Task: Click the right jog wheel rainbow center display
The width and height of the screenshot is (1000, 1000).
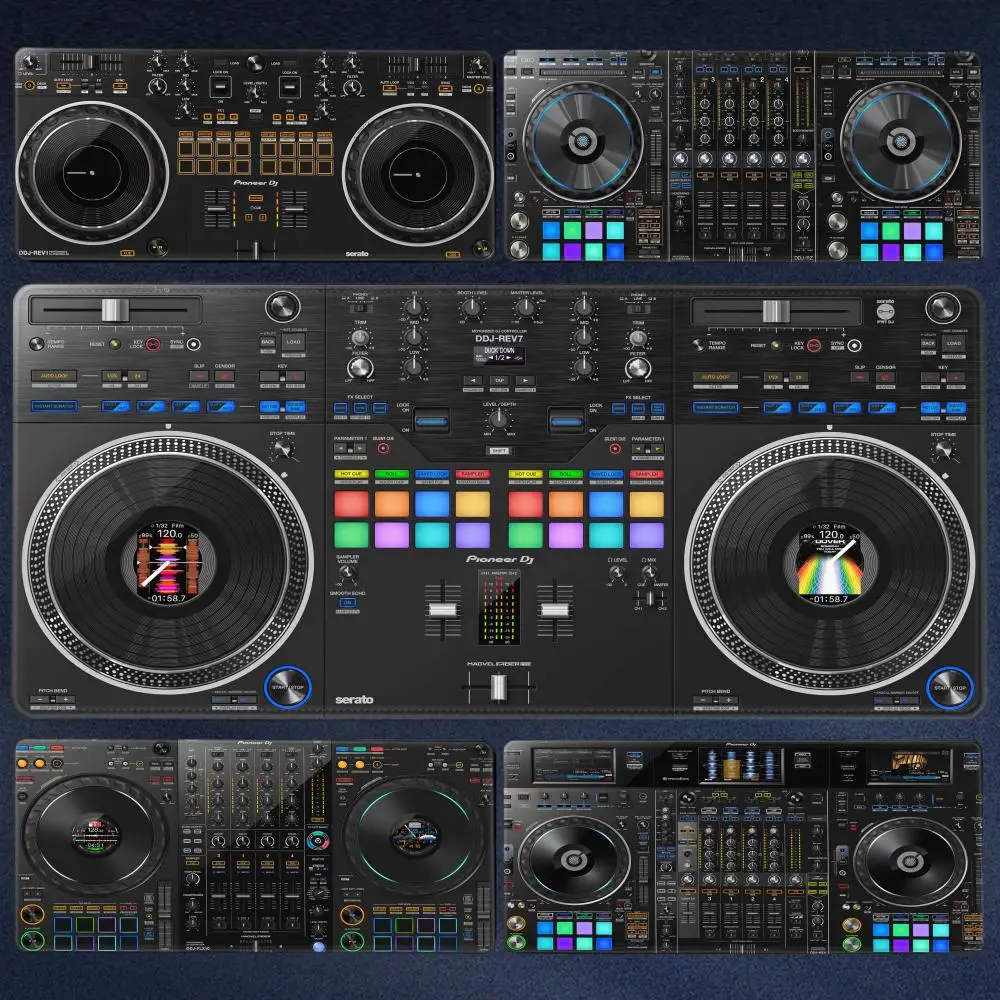Action: coord(830,562)
